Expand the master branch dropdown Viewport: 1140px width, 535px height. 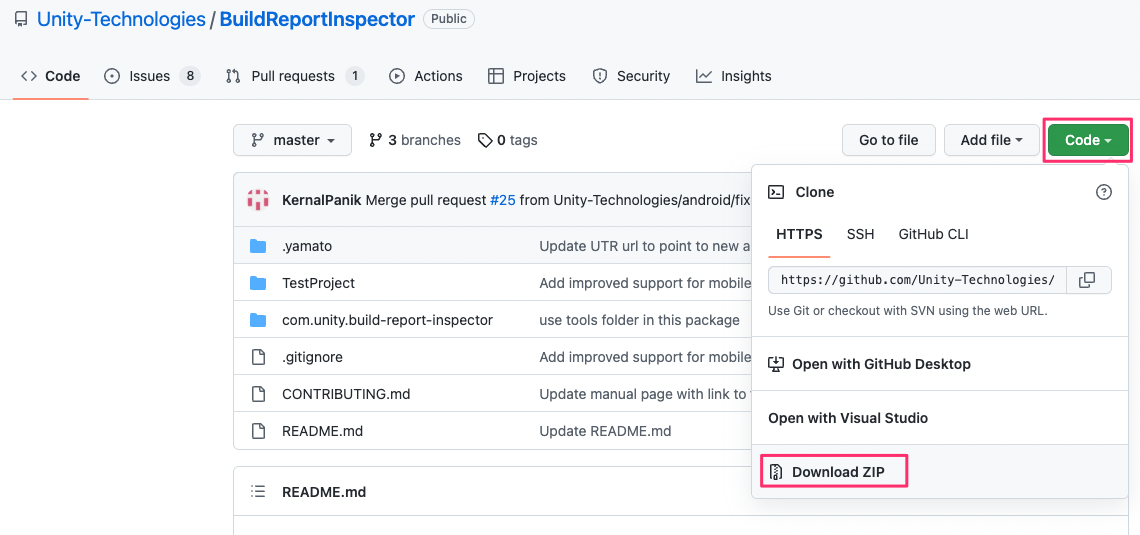coord(292,140)
